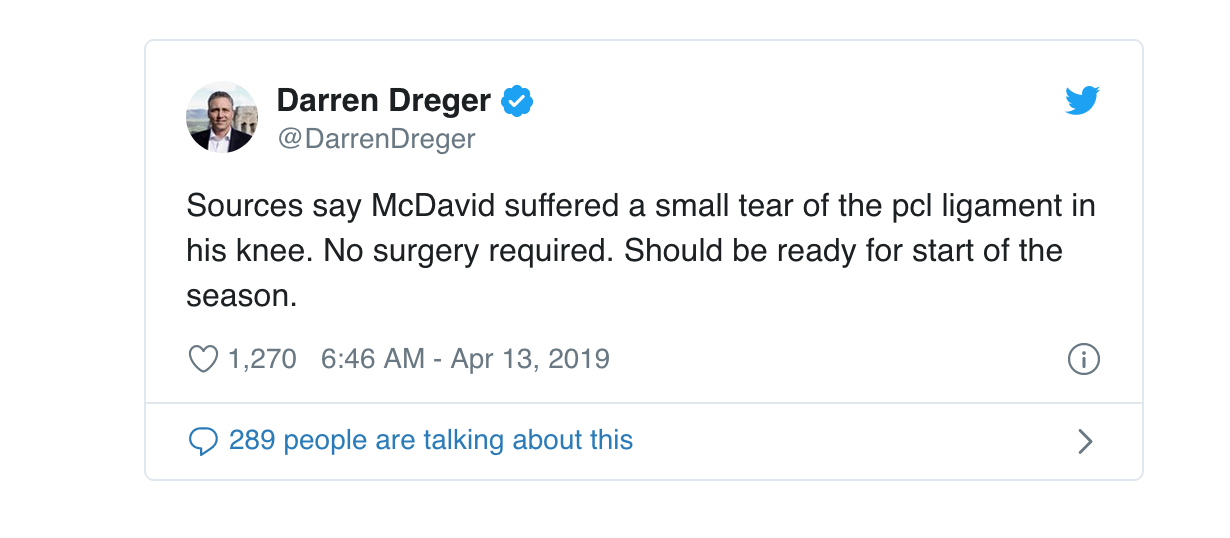Screen dimensions: 1230x538
Task: Click the number 289 in the footer
Action: click(x=251, y=440)
